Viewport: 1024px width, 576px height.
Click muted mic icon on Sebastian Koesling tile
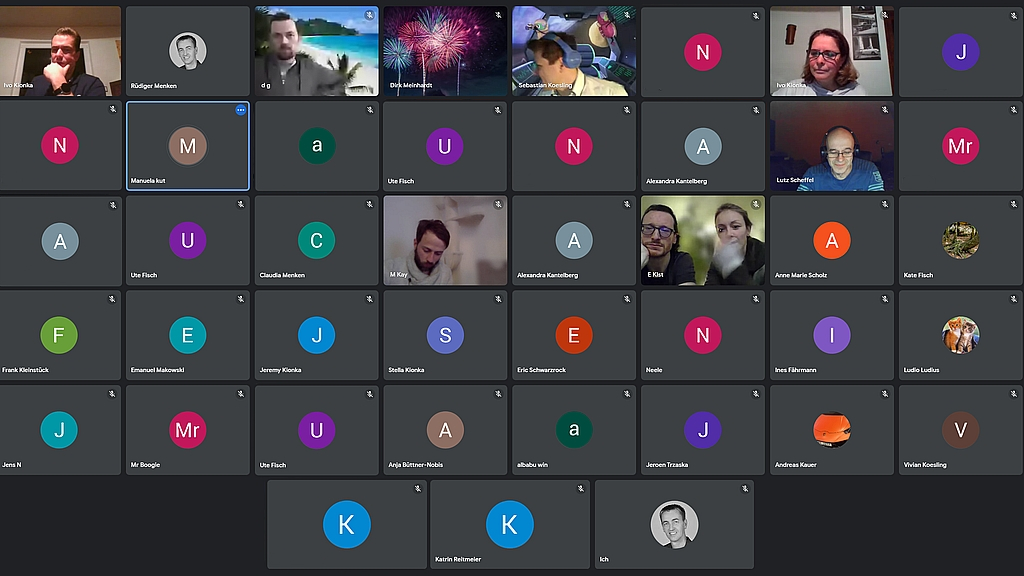627,15
